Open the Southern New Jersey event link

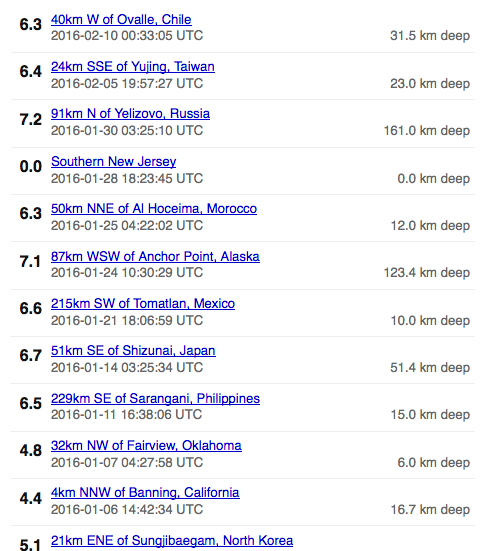point(114,162)
